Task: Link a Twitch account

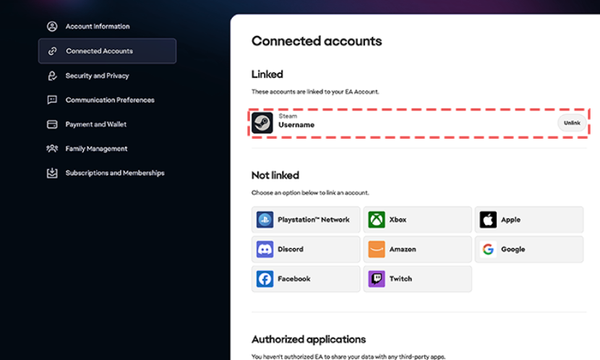Action: click(x=417, y=279)
